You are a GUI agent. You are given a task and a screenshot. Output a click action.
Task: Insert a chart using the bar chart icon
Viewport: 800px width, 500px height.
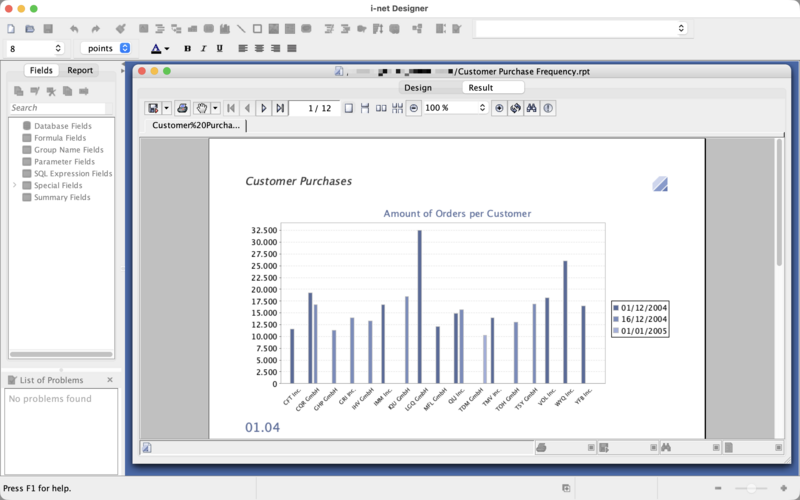[224, 29]
